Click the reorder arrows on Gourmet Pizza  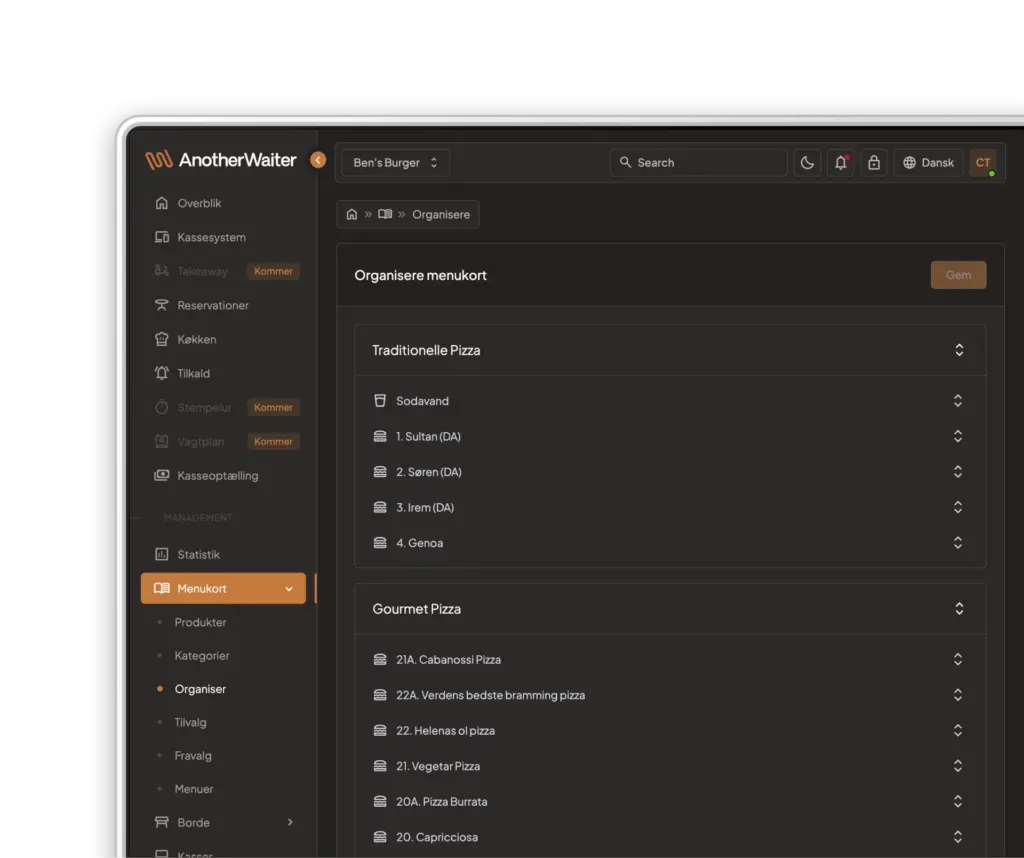pos(959,609)
